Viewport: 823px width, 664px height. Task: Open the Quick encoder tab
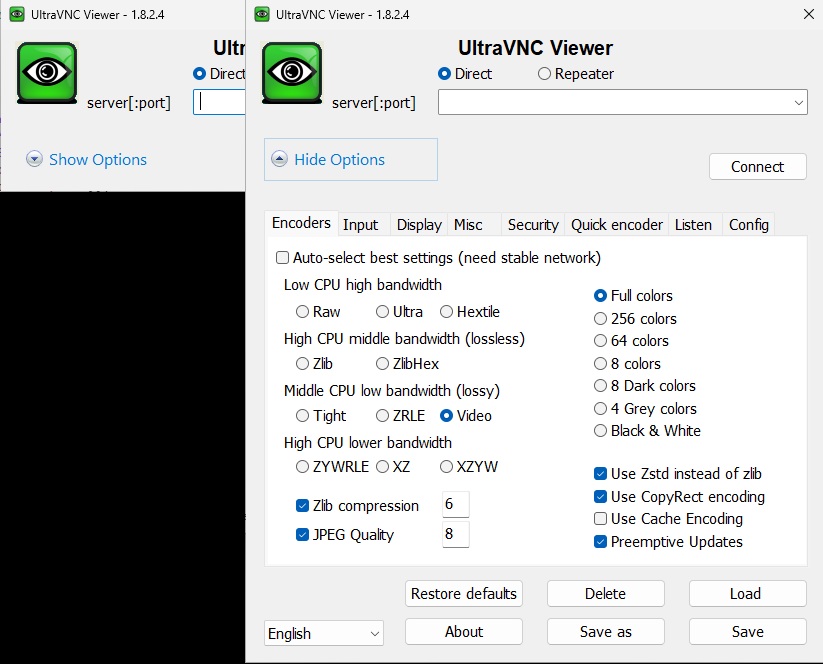[x=617, y=225]
